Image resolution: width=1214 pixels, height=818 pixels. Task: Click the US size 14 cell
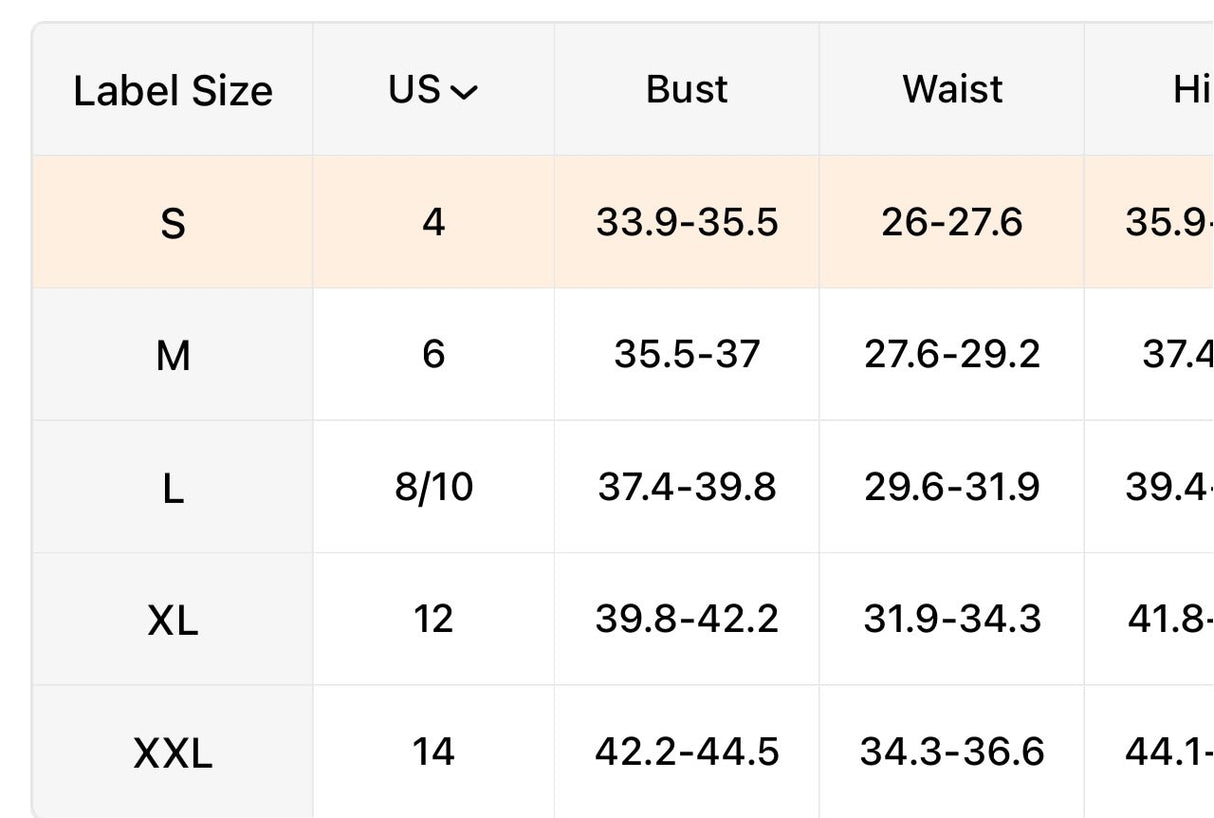click(x=433, y=751)
